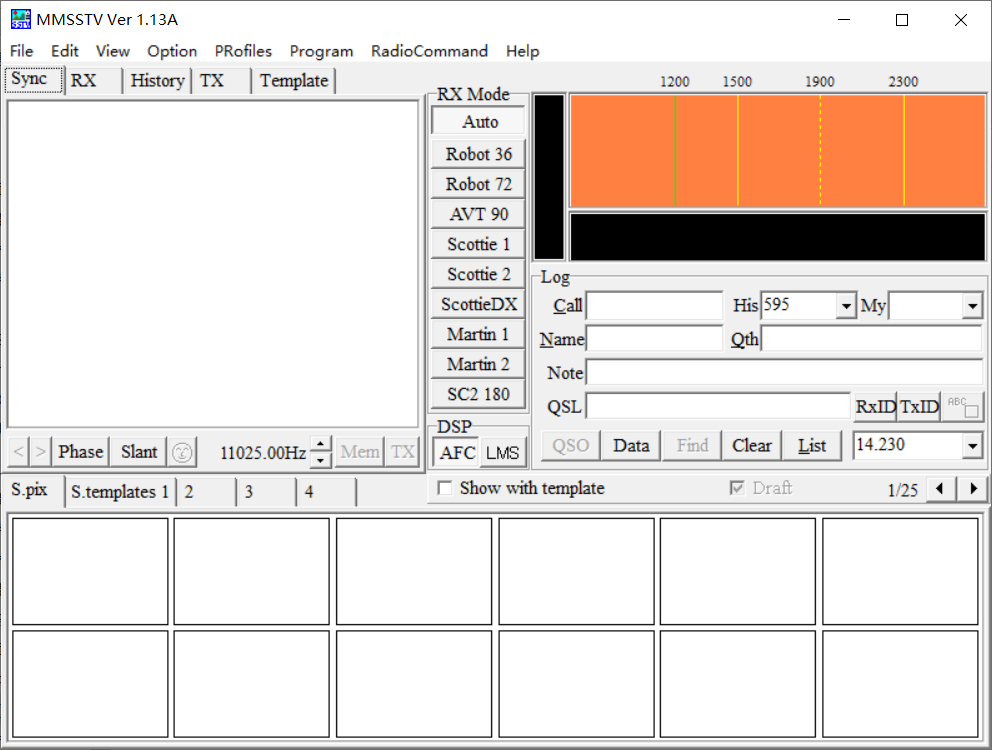
Task: Select SC2 180 RX mode
Action: pos(478,394)
